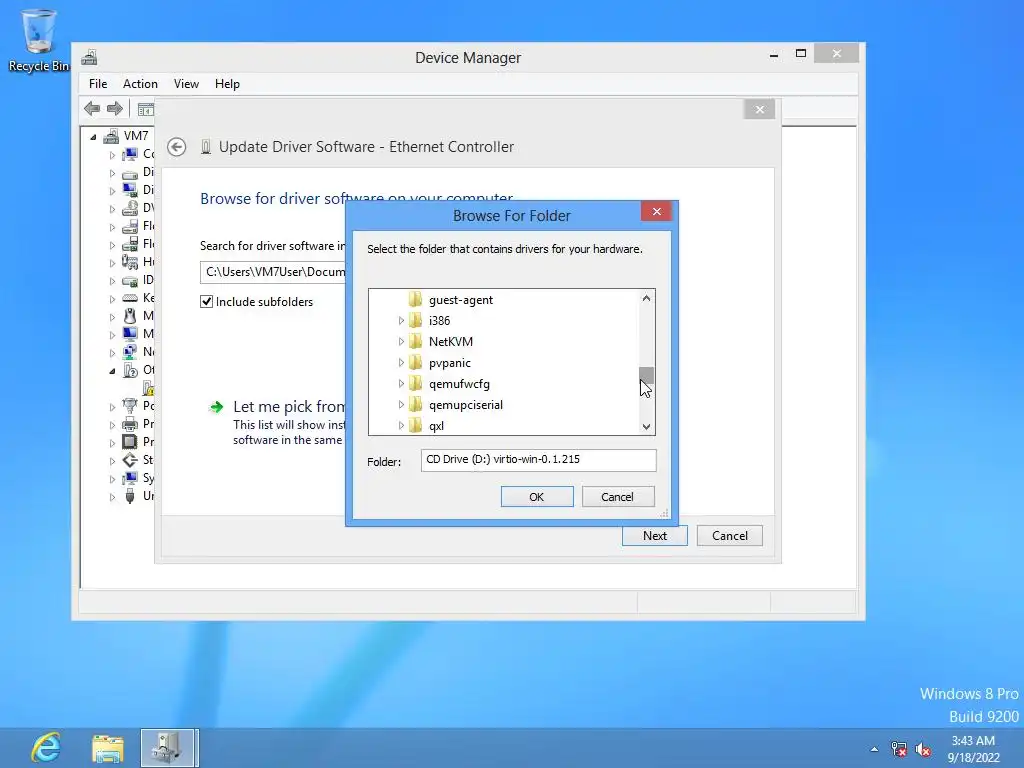Expand the i386 folder
1024x768 pixels.
click(x=401, y=321)
